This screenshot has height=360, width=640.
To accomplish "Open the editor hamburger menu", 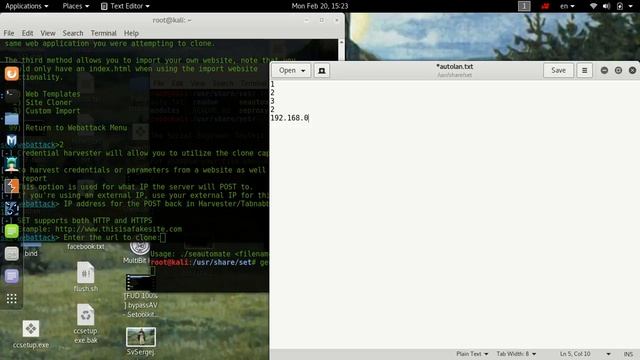I will click(x=584, y=70).
